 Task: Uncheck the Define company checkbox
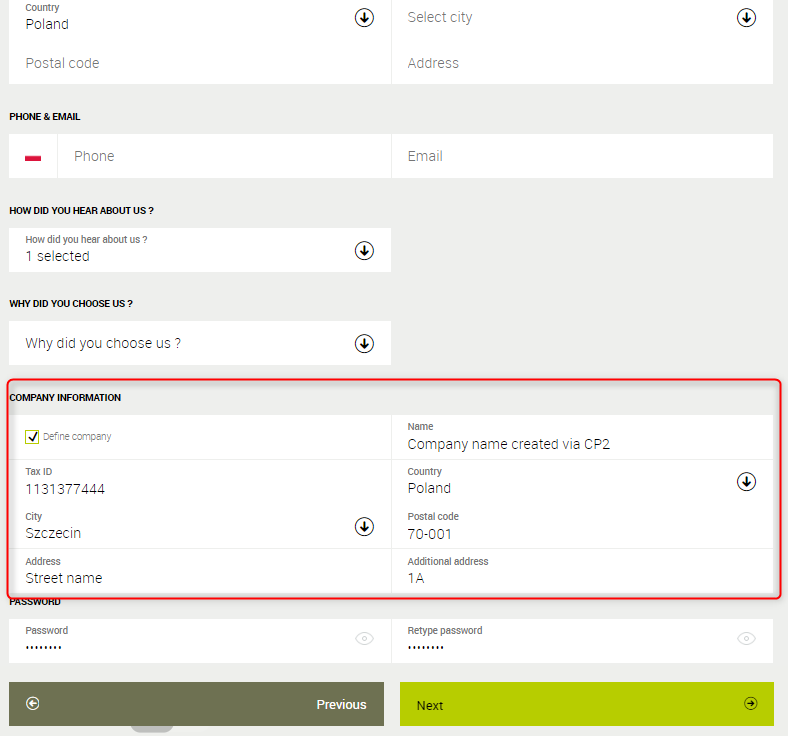tap(33, 437)
